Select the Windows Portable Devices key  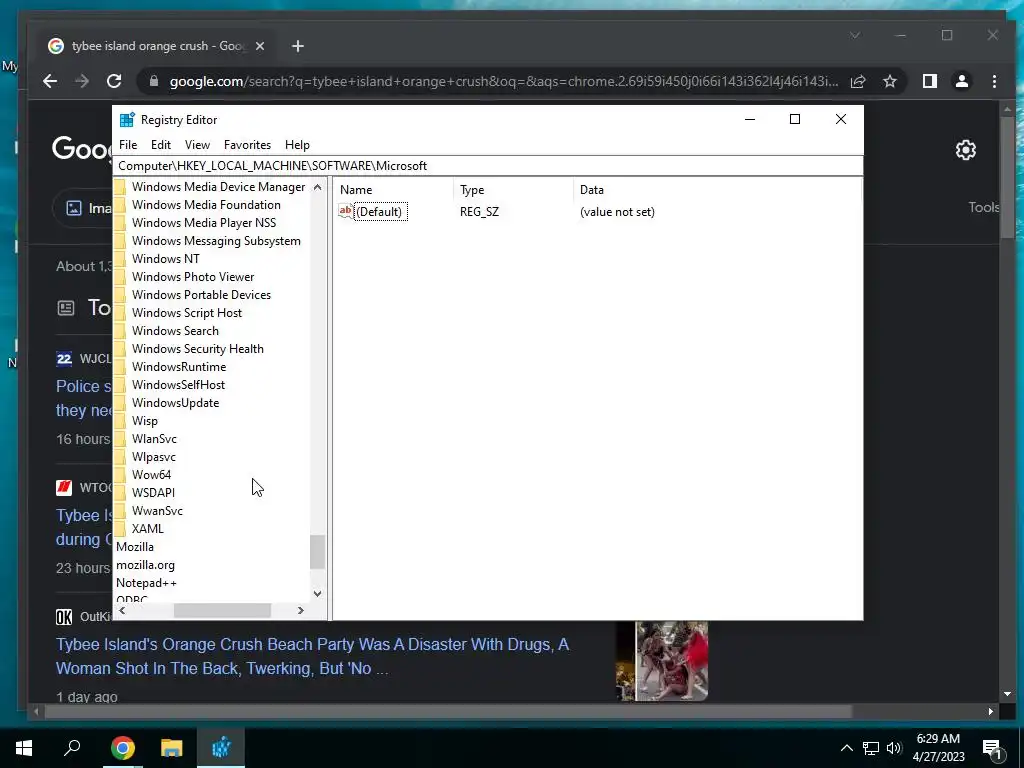click(201, 295)
